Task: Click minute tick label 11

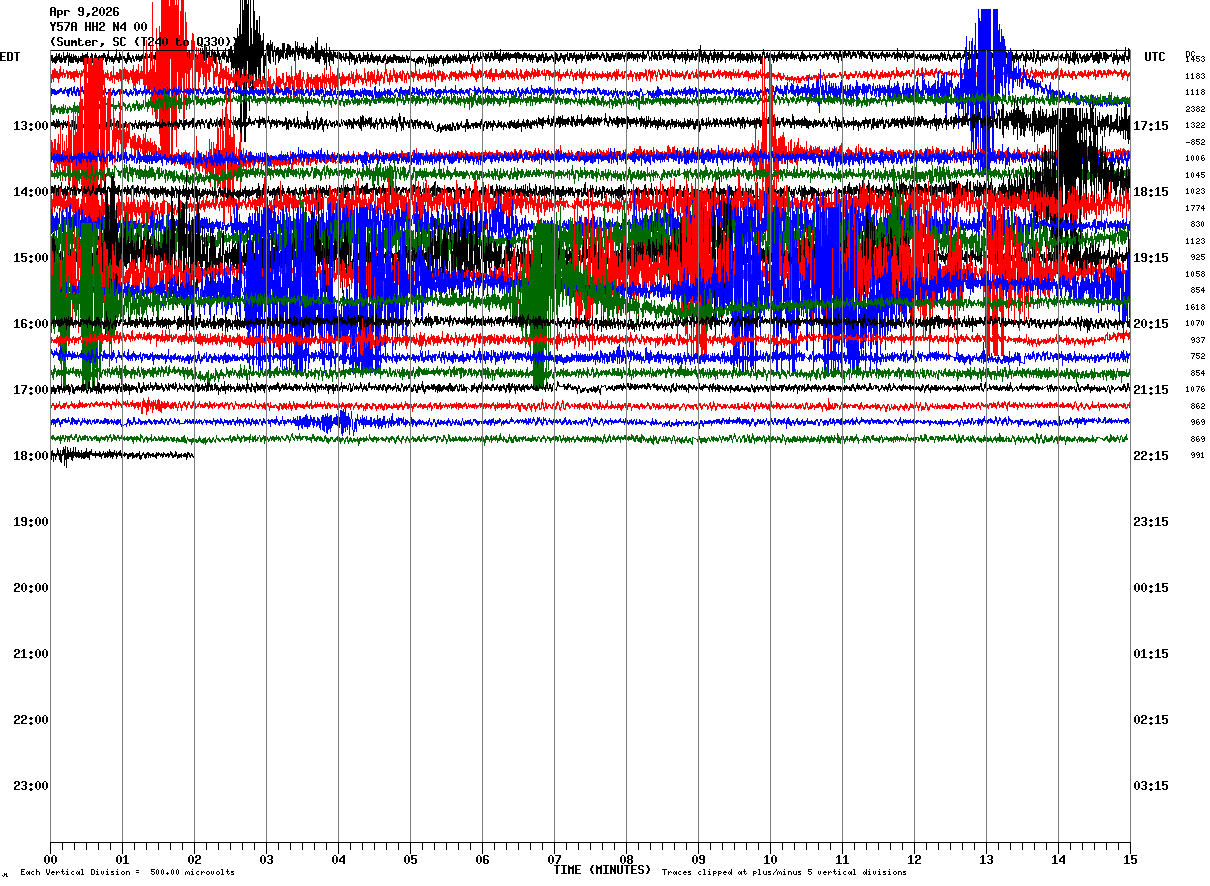Action: [842, 859]
